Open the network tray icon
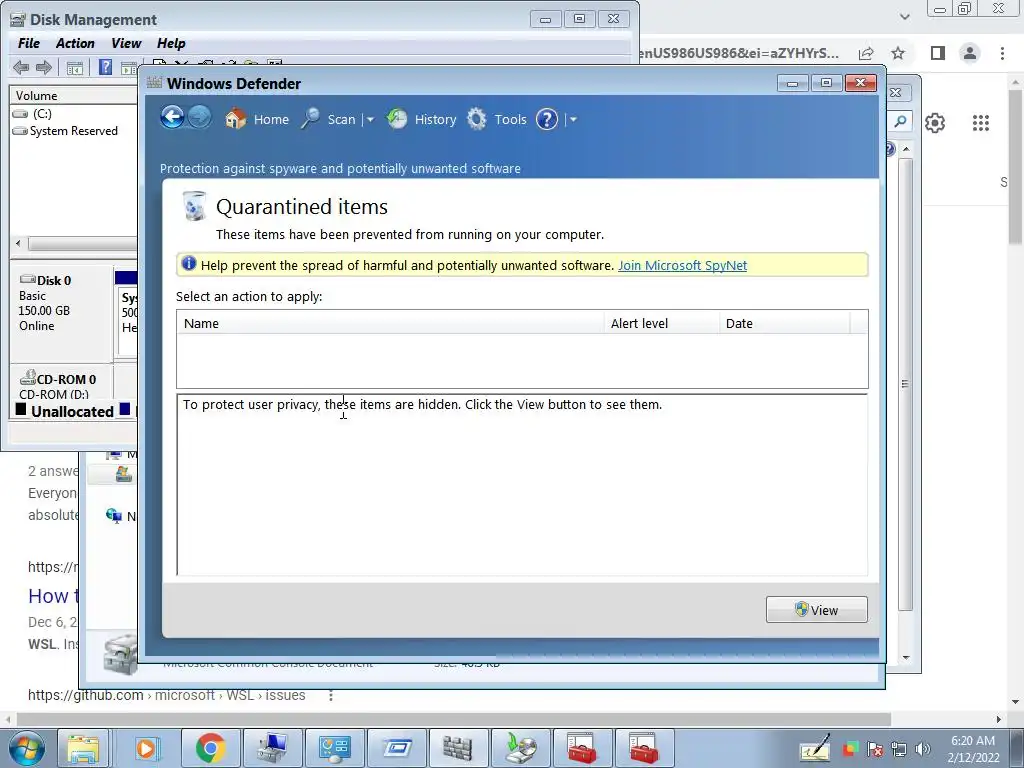This screenshot has height=768, width=1024. (898, 749)
